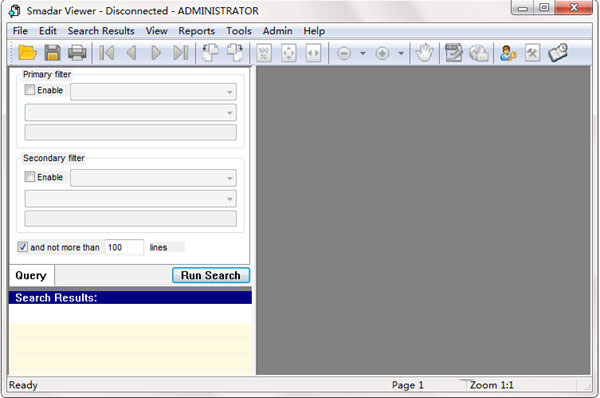600x398 pixels.
Task: Click the zoom in plus icon
Action: pos(382,53)
